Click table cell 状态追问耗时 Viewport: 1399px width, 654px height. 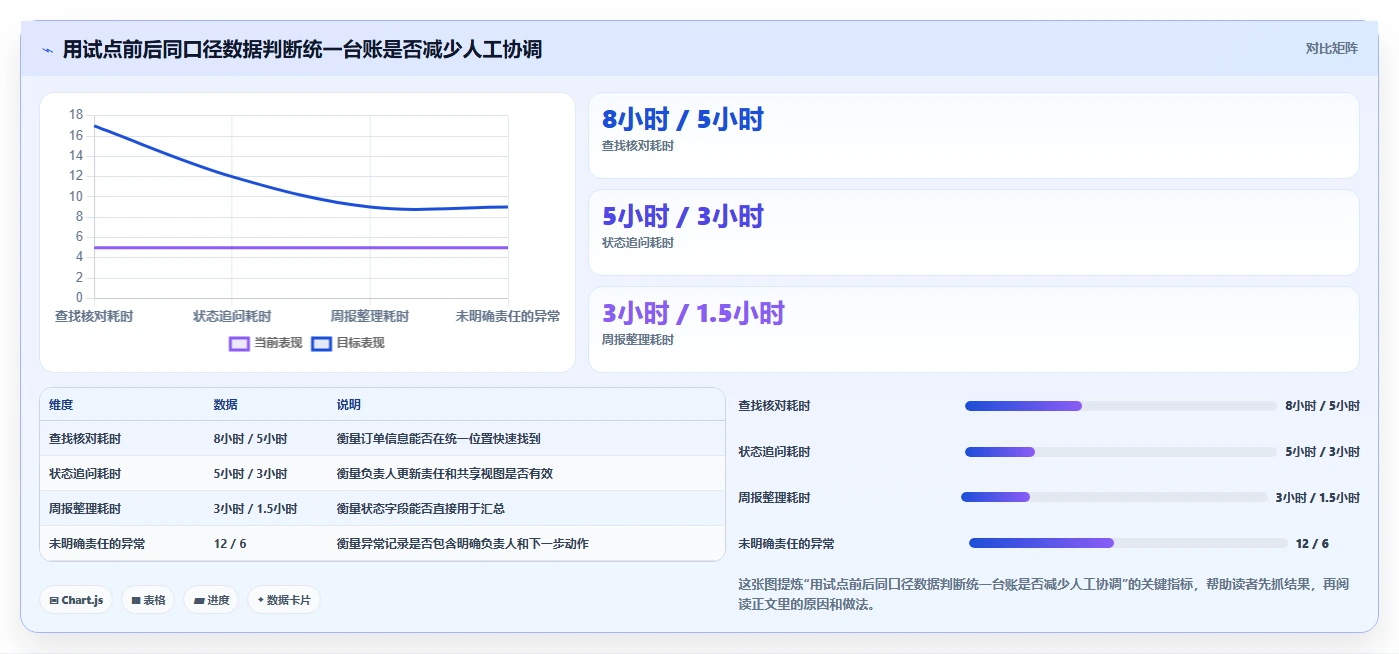pyautogui.click(x=85, y=474)
